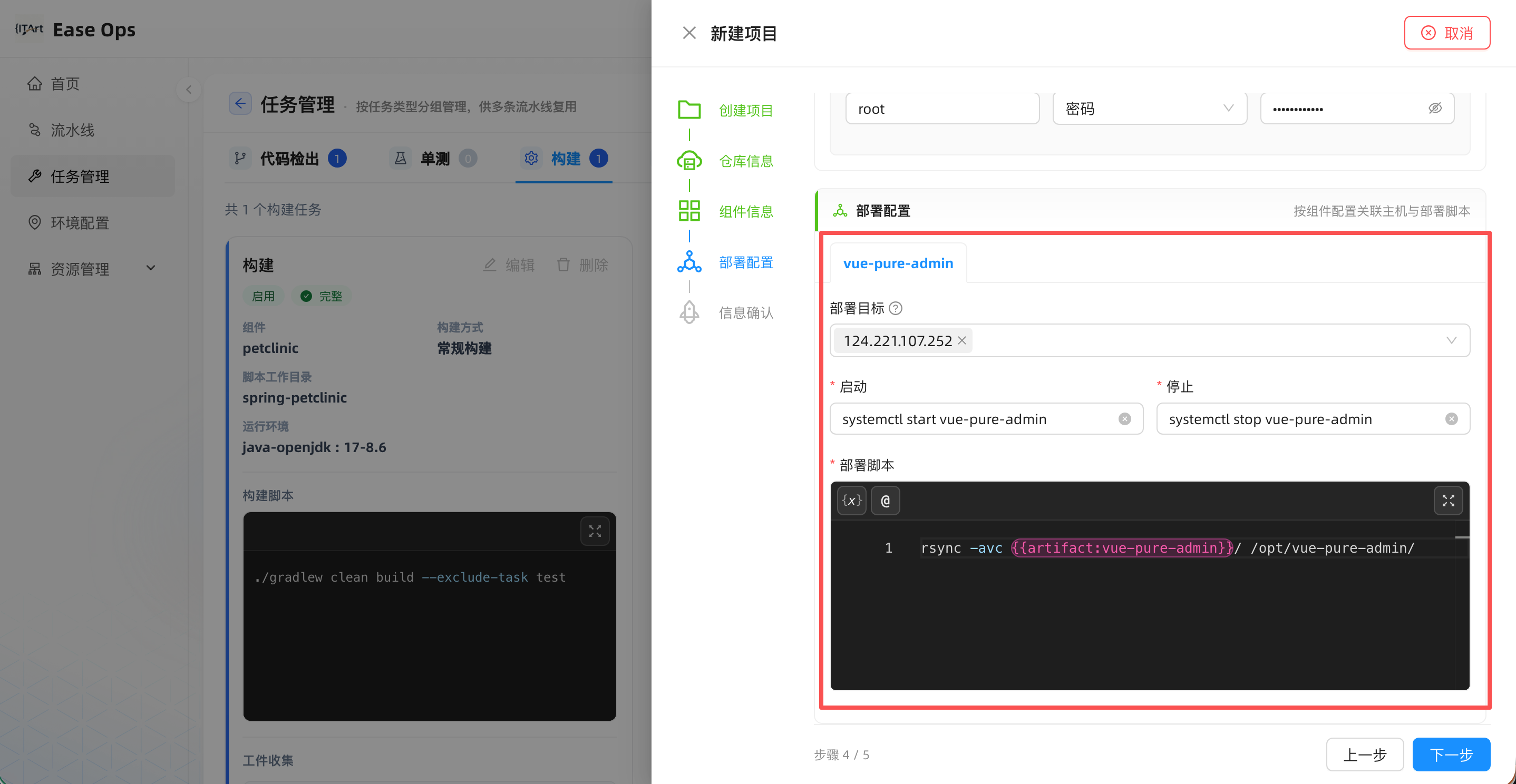This screenshot has width=1516, height=784.
Task: Remove host tag 124.221.107.252
Action: pos(961,340)
